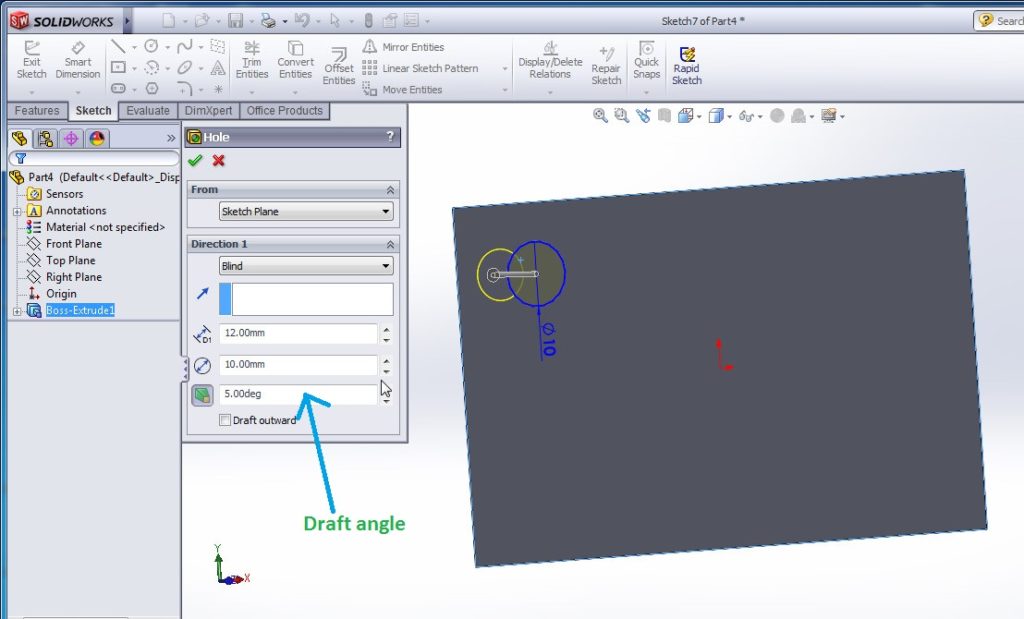Select the Smart Dimension tool

click(78, 60)
